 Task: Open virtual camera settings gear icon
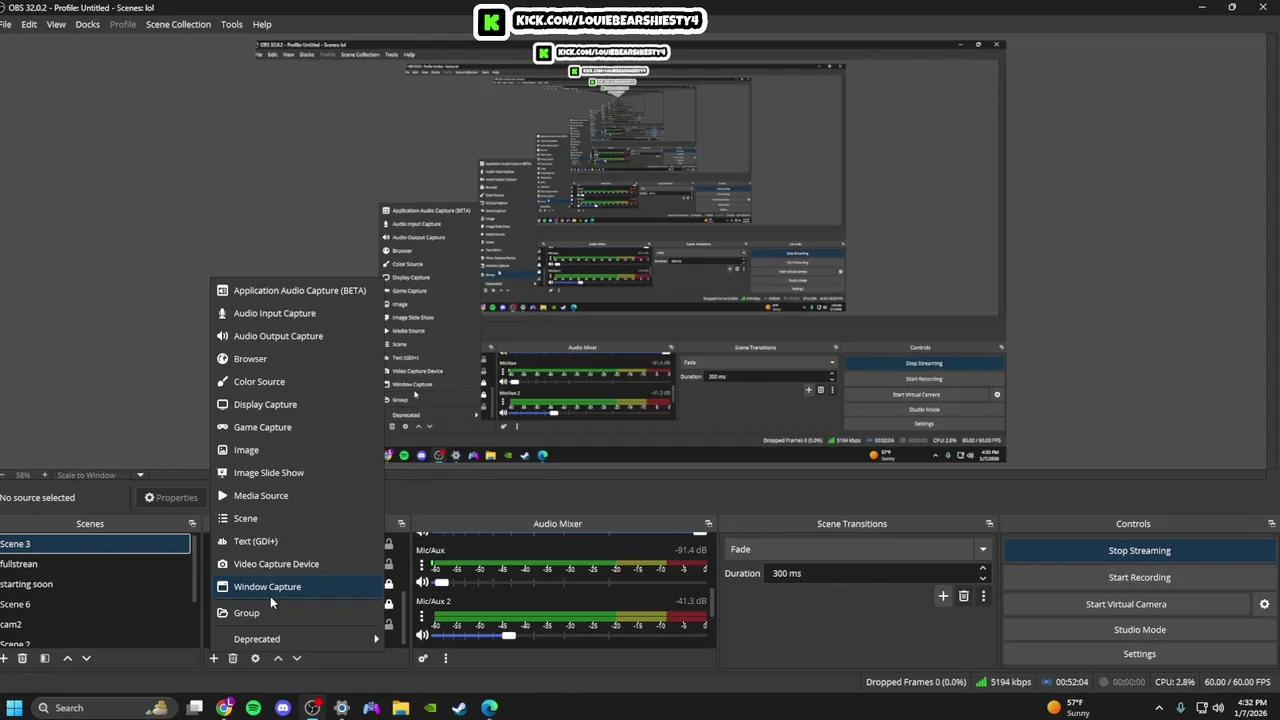tap(1264, 604)
